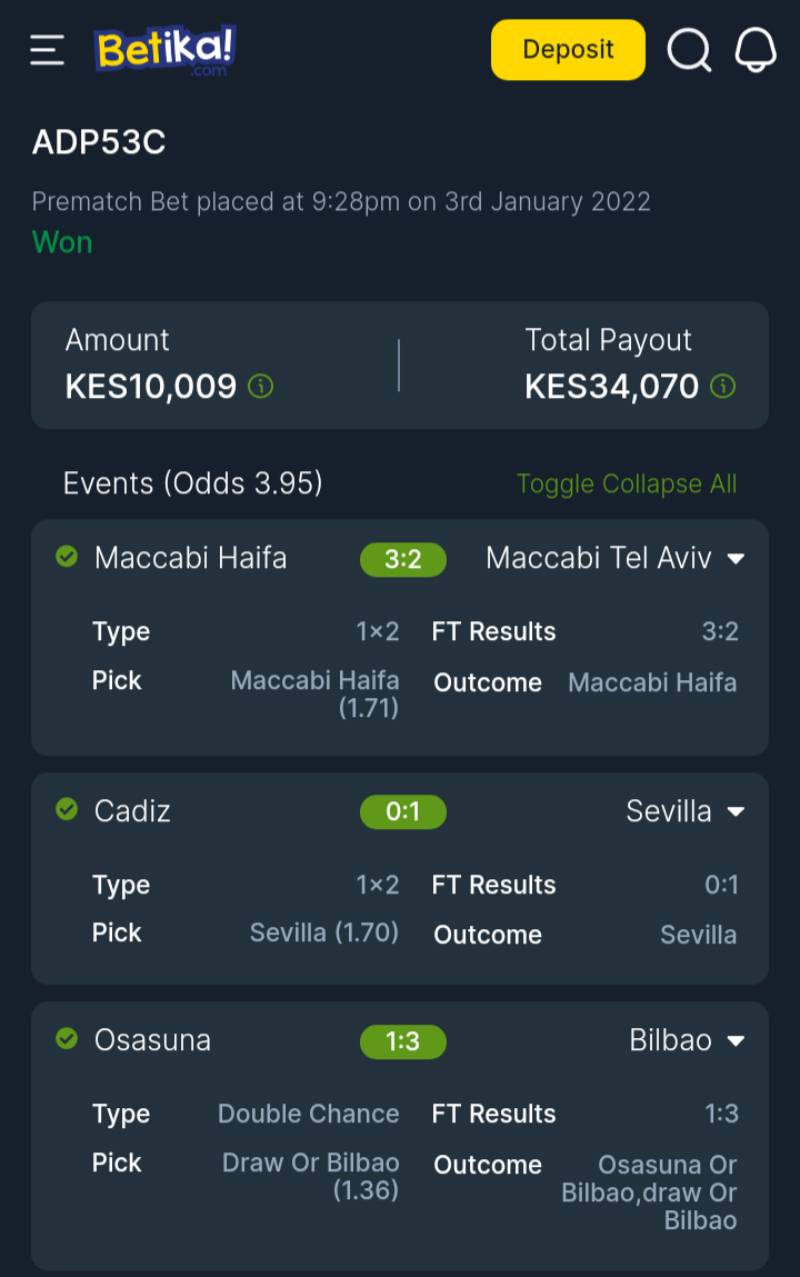Viewport: 800px width, 1277px height.
Task: Collapse the Sevilla event arrow
Action: coord(736,811)
